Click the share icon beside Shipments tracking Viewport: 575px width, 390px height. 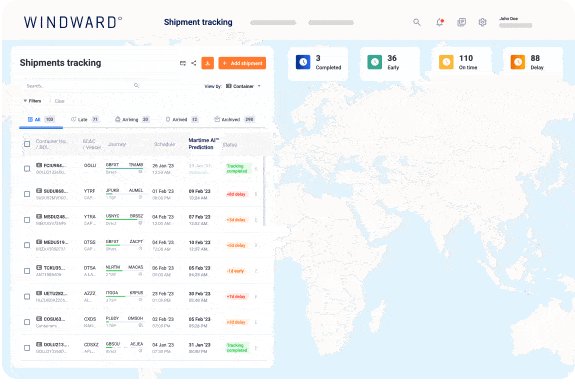(194, 63)
